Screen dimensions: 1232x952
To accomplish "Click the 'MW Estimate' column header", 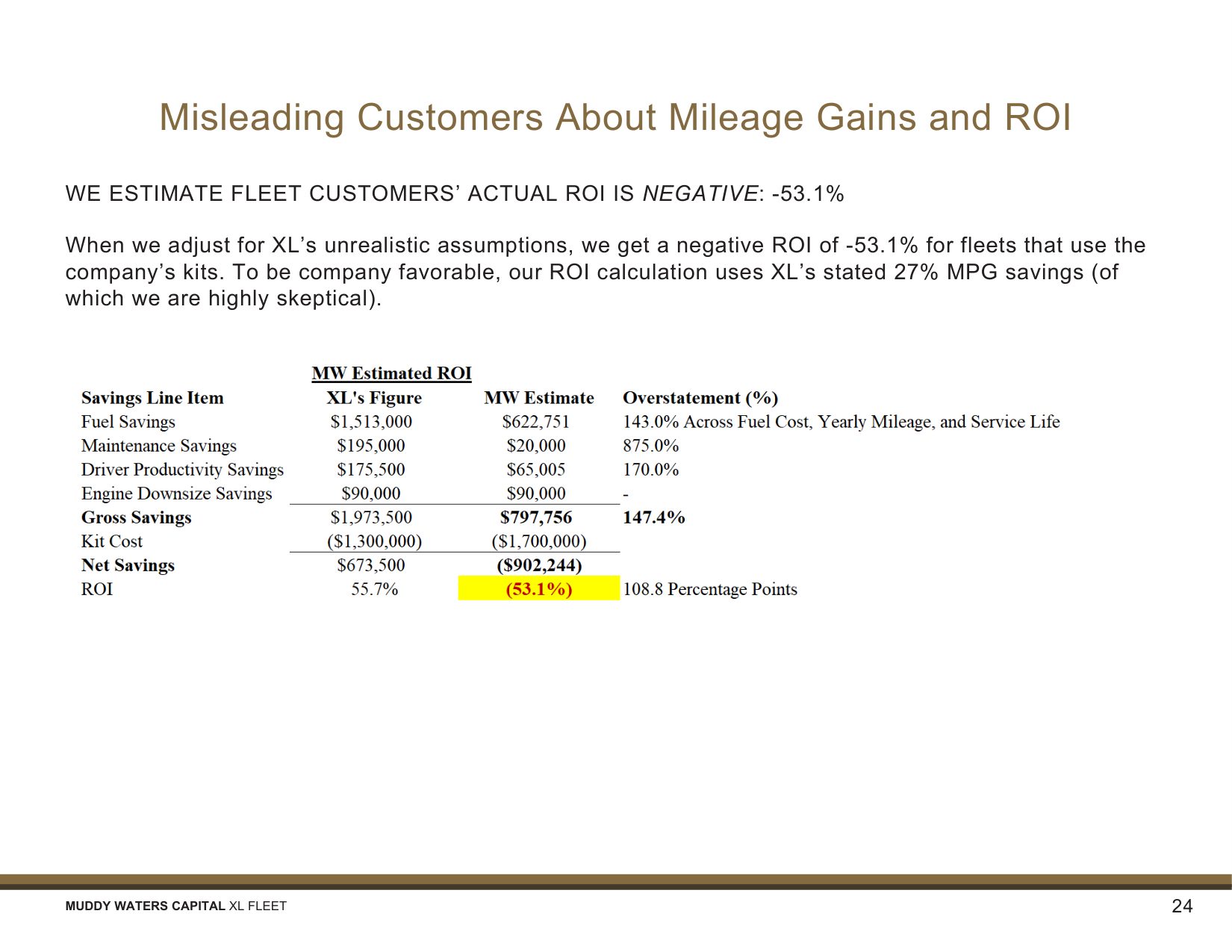I will (538, 398).
